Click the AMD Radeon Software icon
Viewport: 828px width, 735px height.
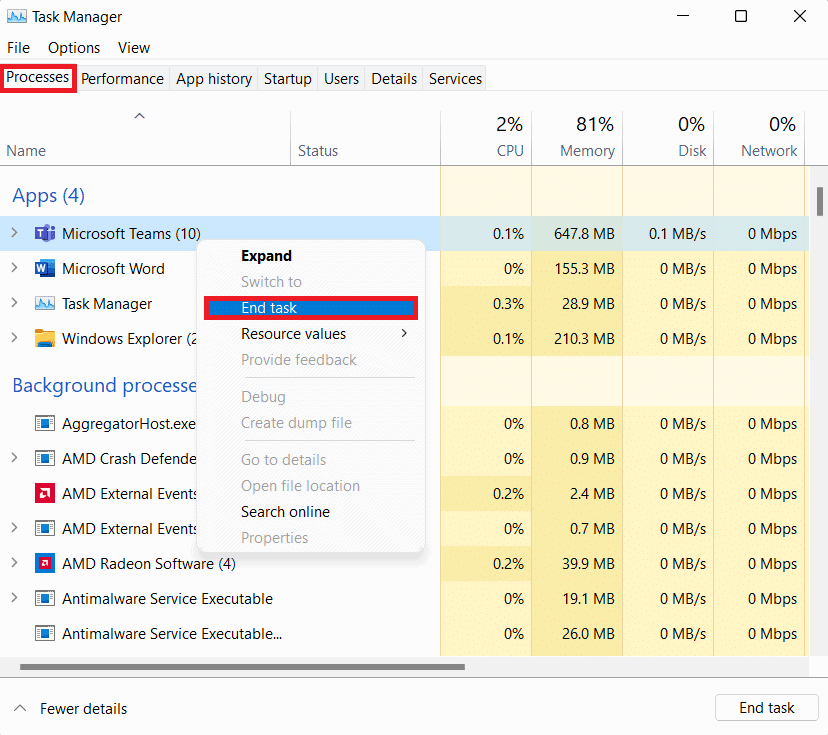coord(45,563)
